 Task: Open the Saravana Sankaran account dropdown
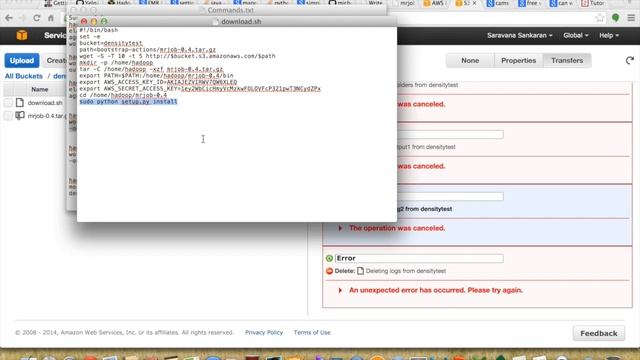click(520, 36)
